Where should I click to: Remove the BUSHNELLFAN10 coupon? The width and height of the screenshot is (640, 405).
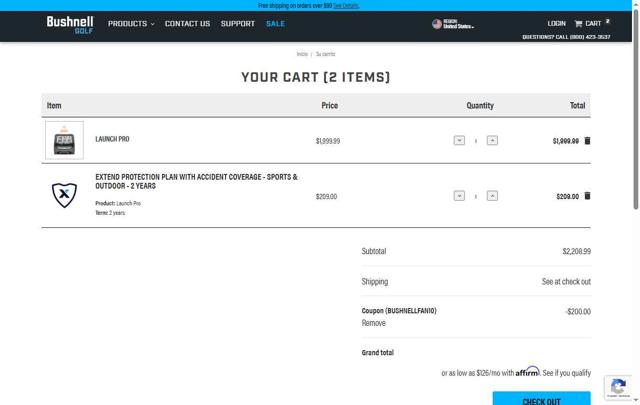(x=373, y=323)
